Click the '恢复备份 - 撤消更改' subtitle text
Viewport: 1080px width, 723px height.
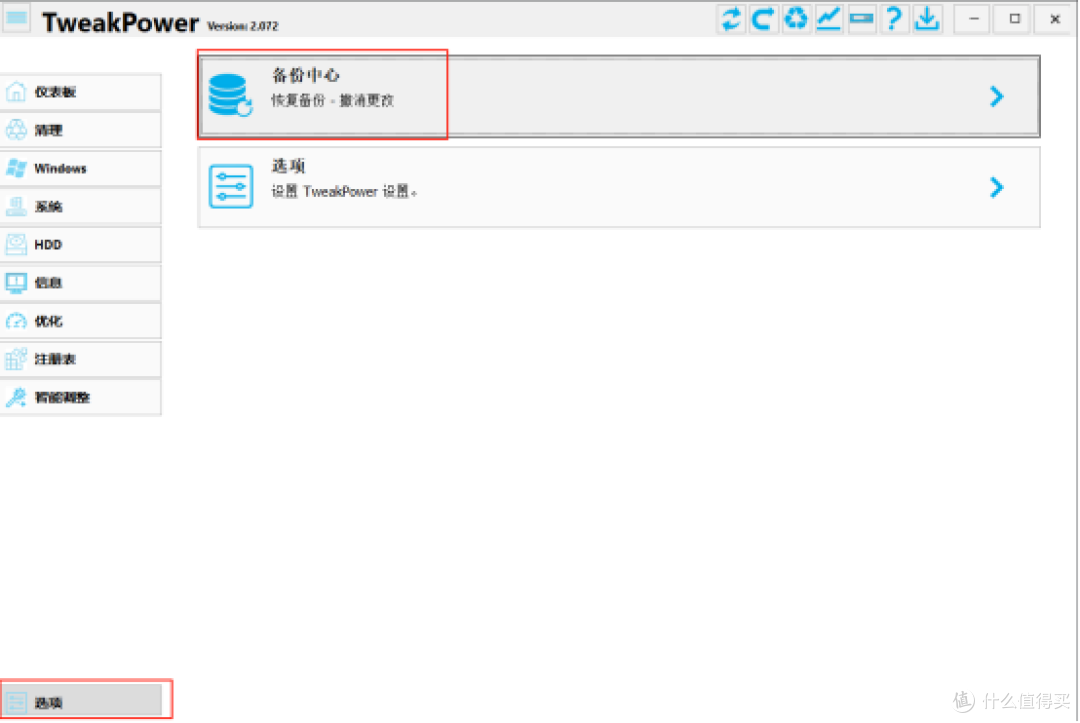[x=332, y=101]
